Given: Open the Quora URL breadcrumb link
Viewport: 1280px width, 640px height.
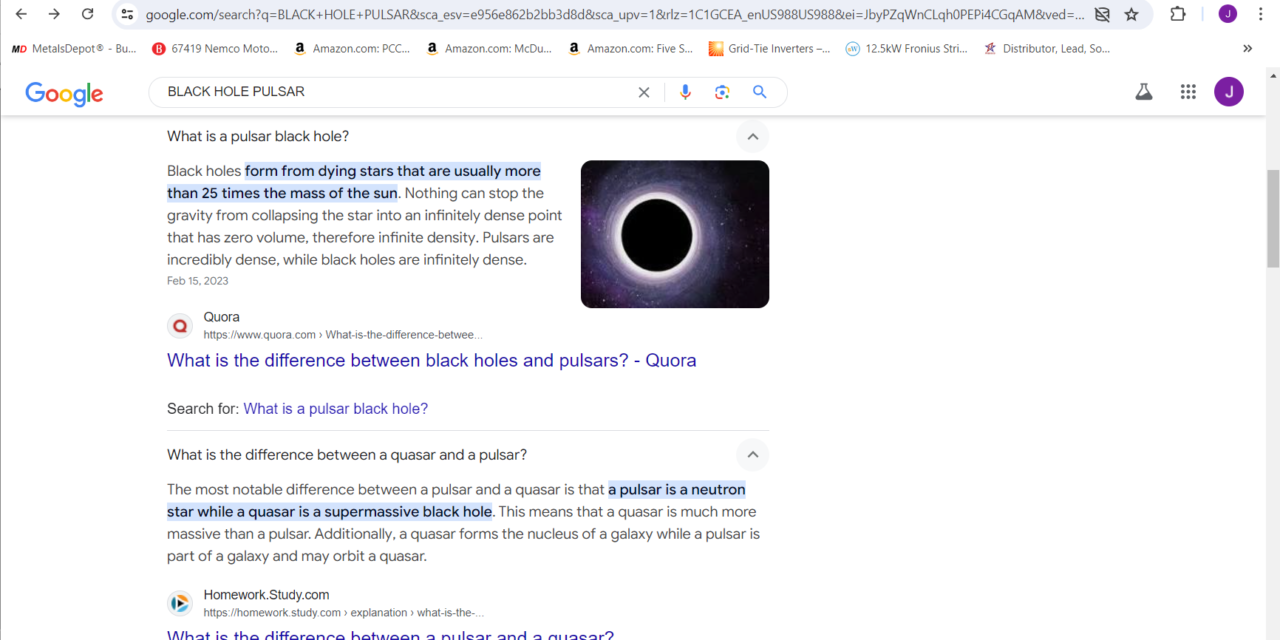Looking at the screenshot, I should coord(343,335).
